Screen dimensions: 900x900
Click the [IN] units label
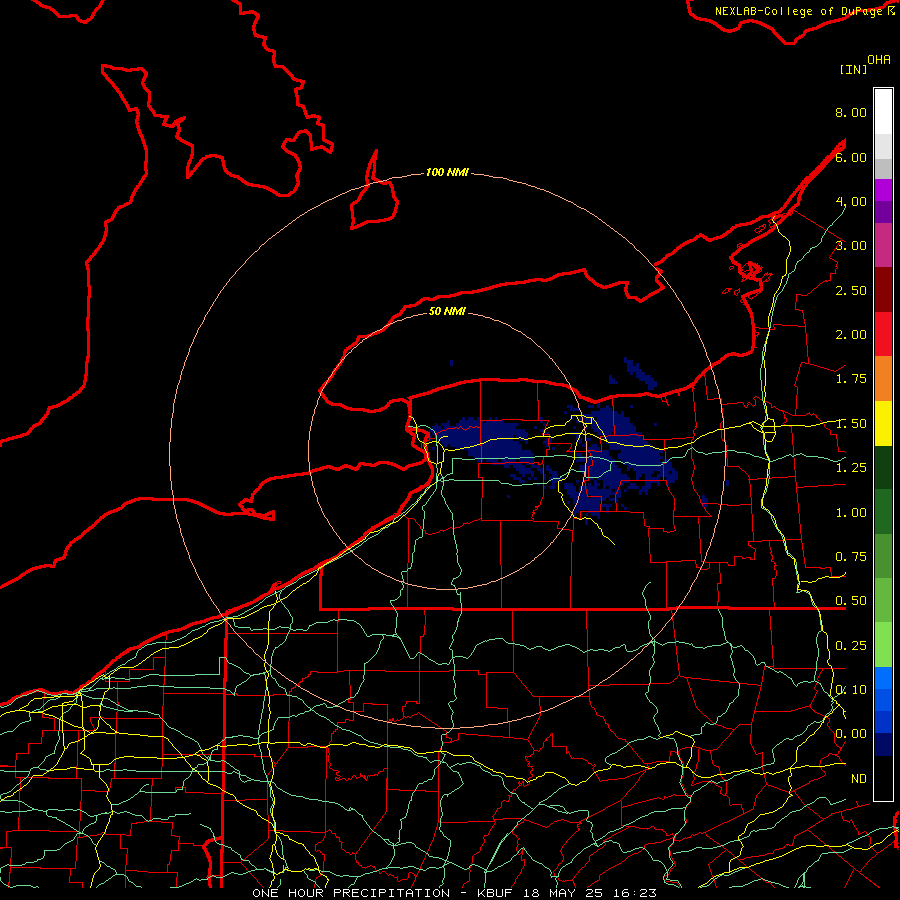coord(853,69)
